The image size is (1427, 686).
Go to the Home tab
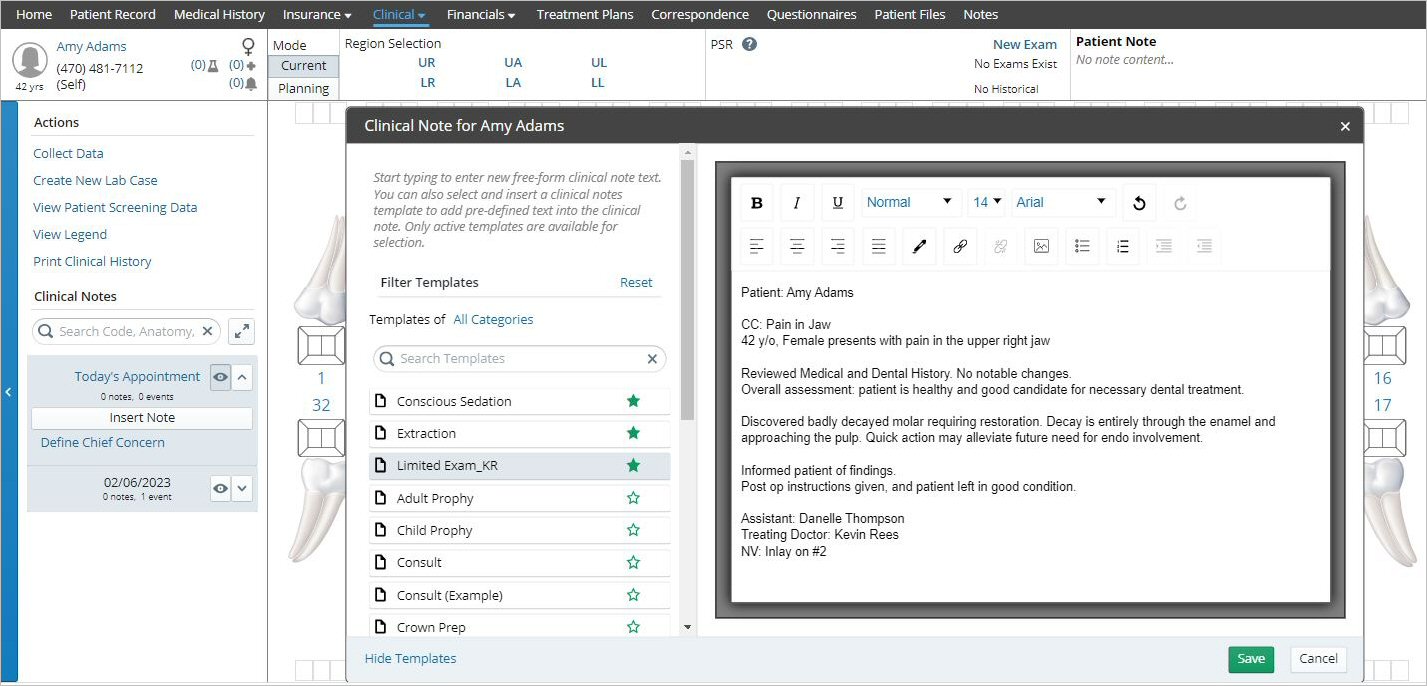point(34,14)
